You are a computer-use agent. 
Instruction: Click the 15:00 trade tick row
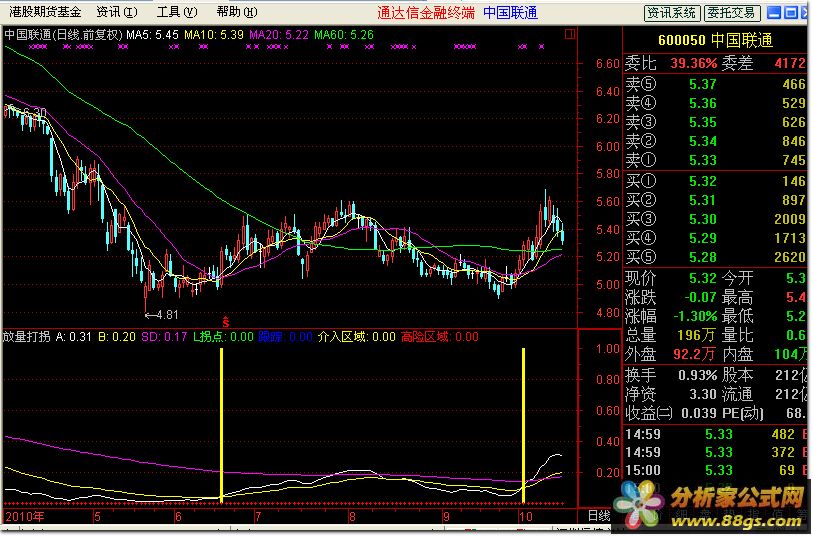coord(714,471)
